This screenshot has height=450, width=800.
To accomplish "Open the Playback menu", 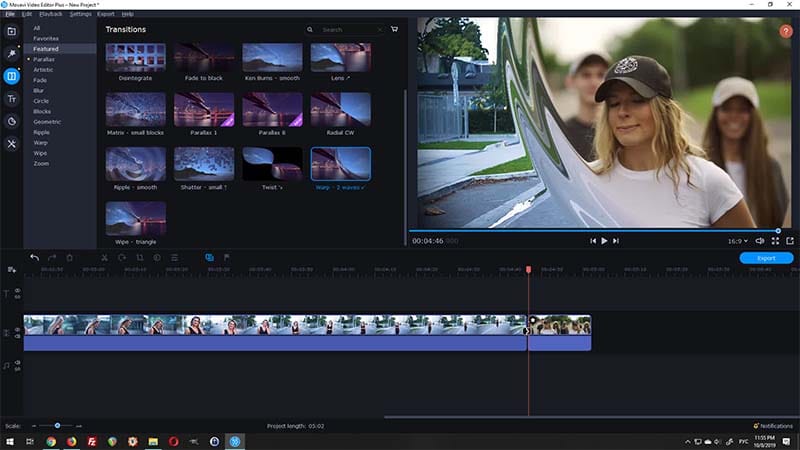I will point(51,14).
